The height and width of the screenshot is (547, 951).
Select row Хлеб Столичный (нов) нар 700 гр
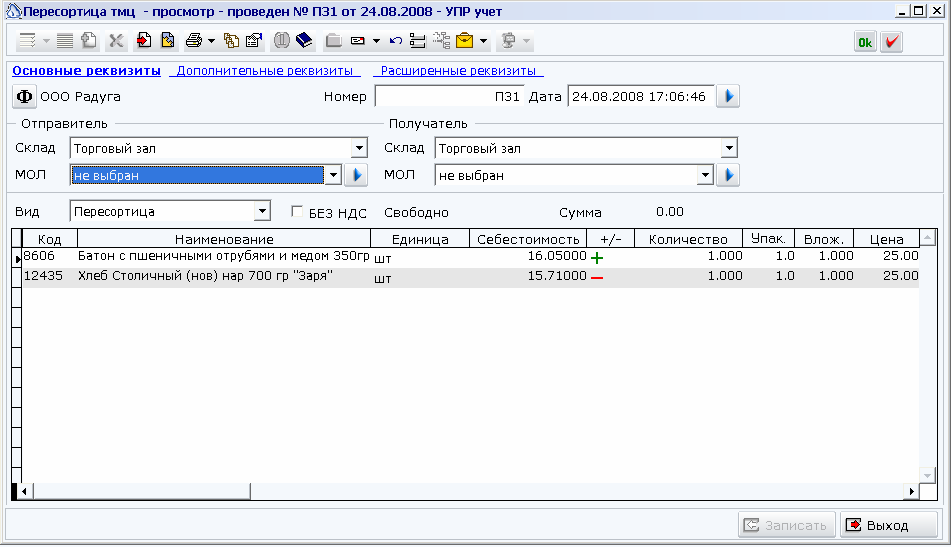pyautogui.click(x=471, y=277)
